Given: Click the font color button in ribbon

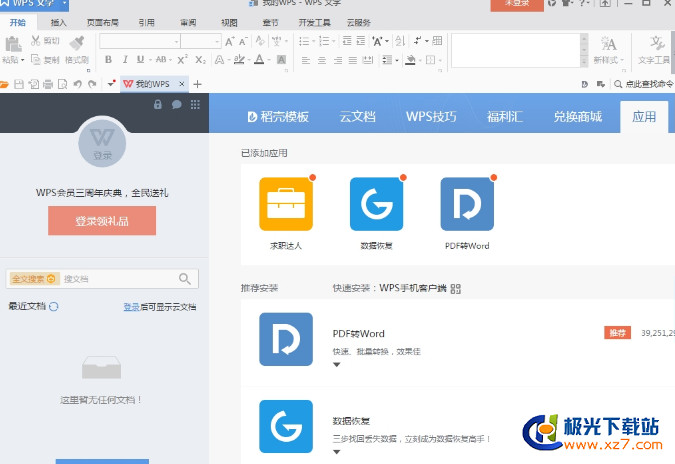Looking at the screenshot, I should point(259,60).
